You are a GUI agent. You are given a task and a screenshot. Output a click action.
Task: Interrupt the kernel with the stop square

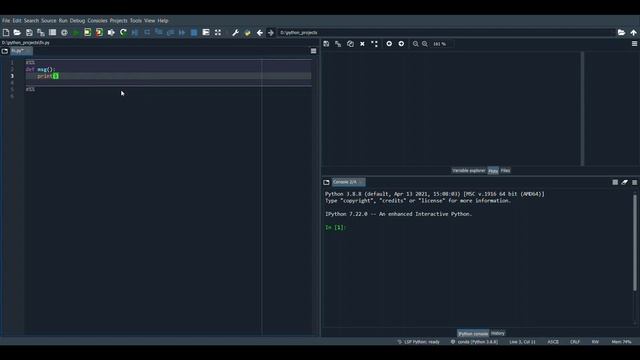pos(615,182)
